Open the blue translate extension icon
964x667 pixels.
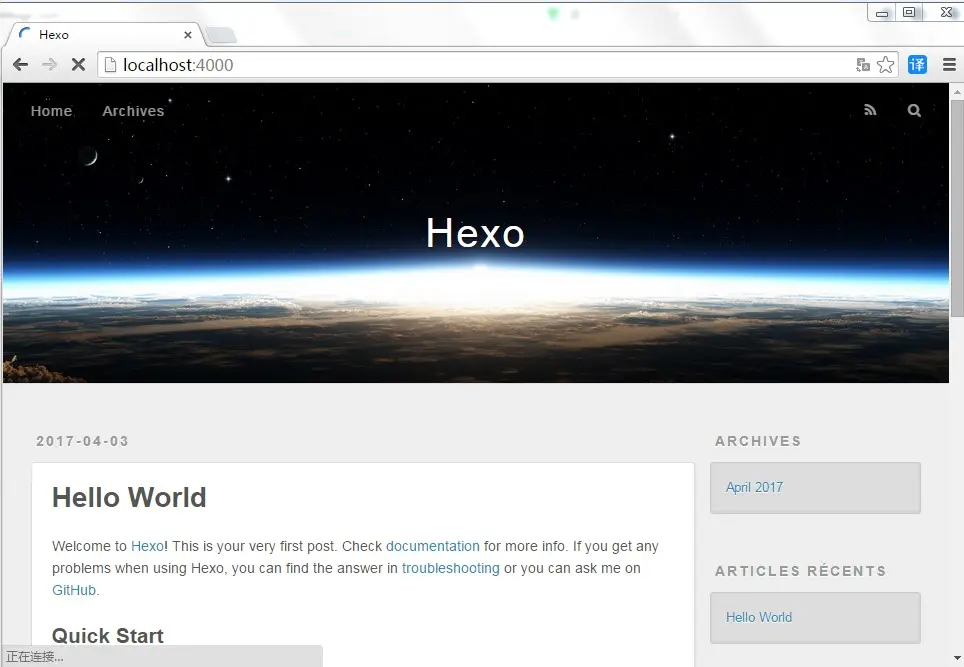(917, 65)
